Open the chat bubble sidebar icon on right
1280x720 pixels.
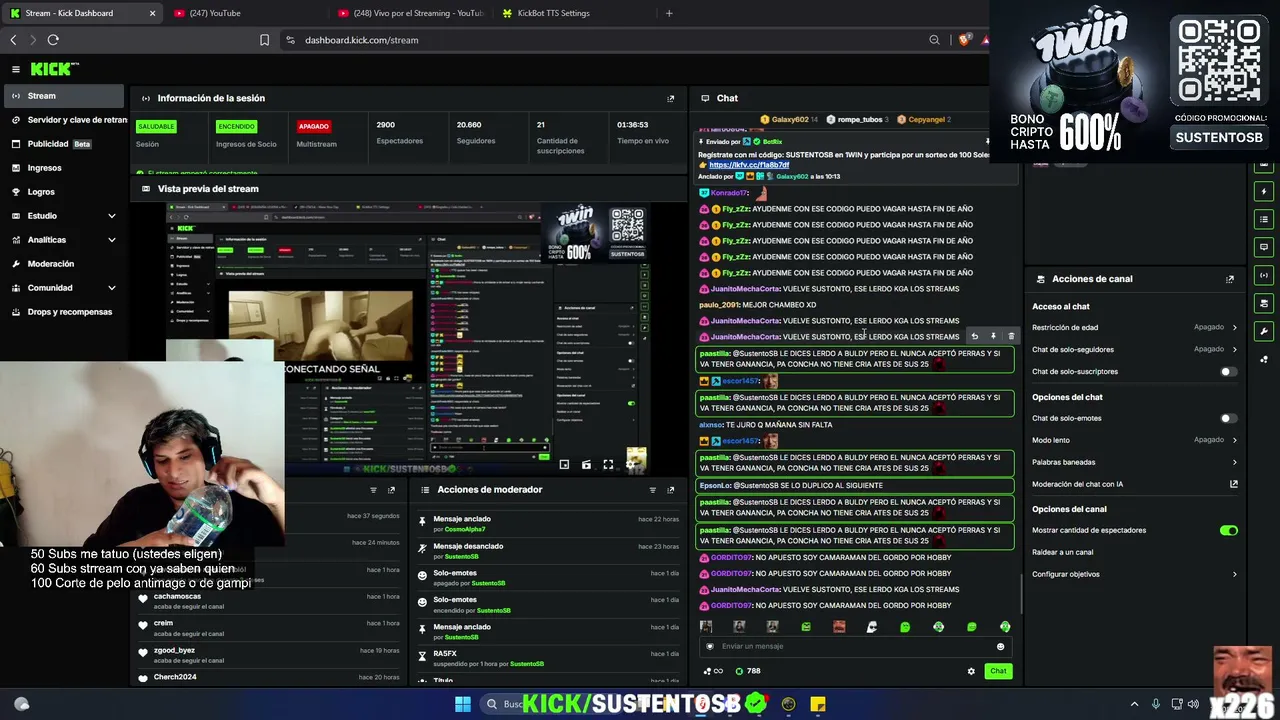pyautogui.click(x=1265, y=247)
